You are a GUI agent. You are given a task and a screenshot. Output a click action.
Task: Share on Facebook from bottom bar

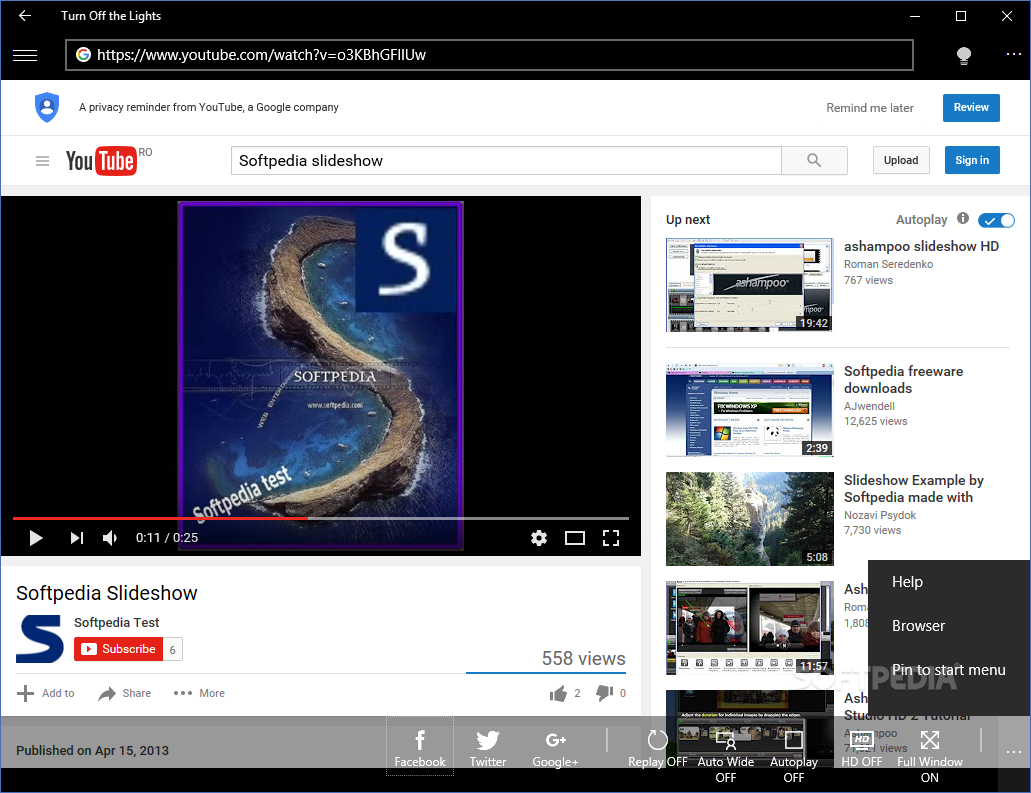pyautogui.click(x=420, y=746)
